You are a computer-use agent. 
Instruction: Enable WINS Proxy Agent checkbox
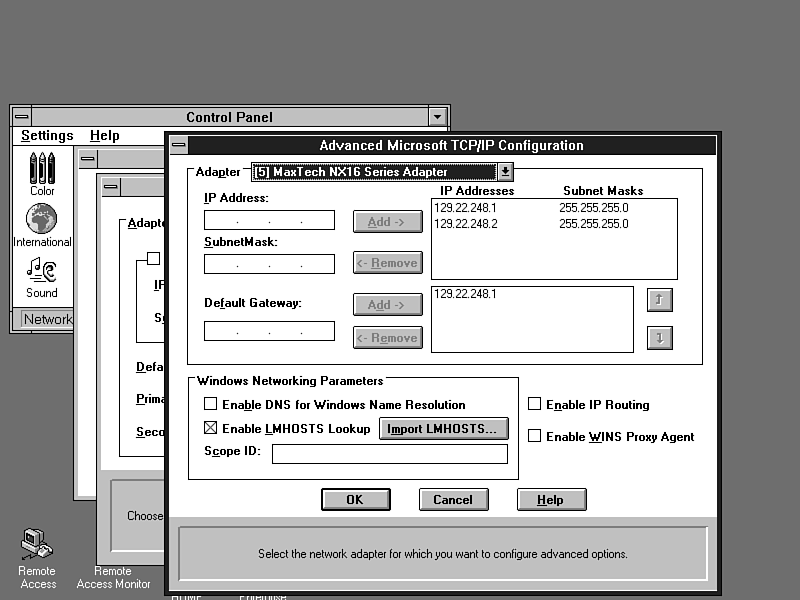pos(534,436)
